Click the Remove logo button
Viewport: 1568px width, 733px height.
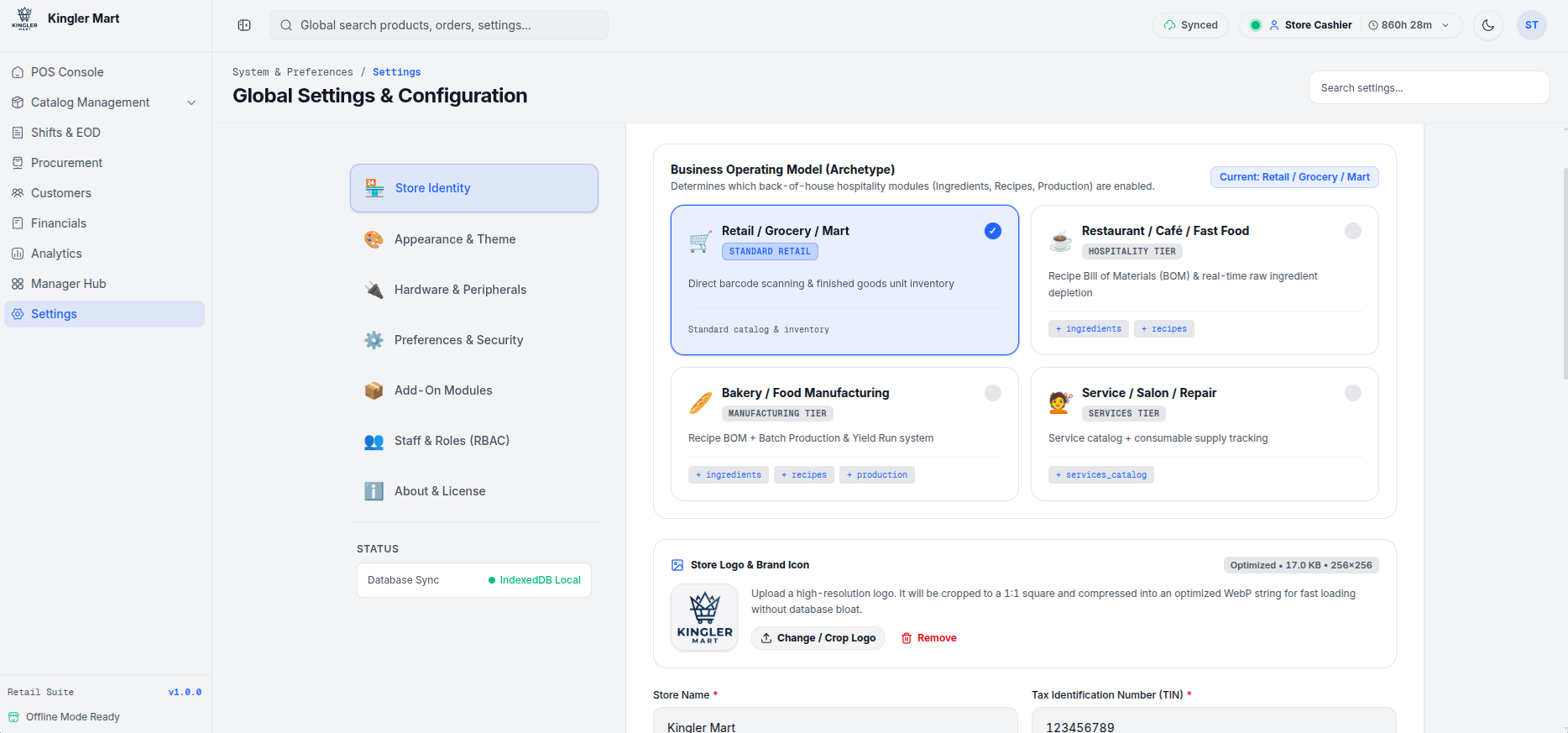[929, 638]
